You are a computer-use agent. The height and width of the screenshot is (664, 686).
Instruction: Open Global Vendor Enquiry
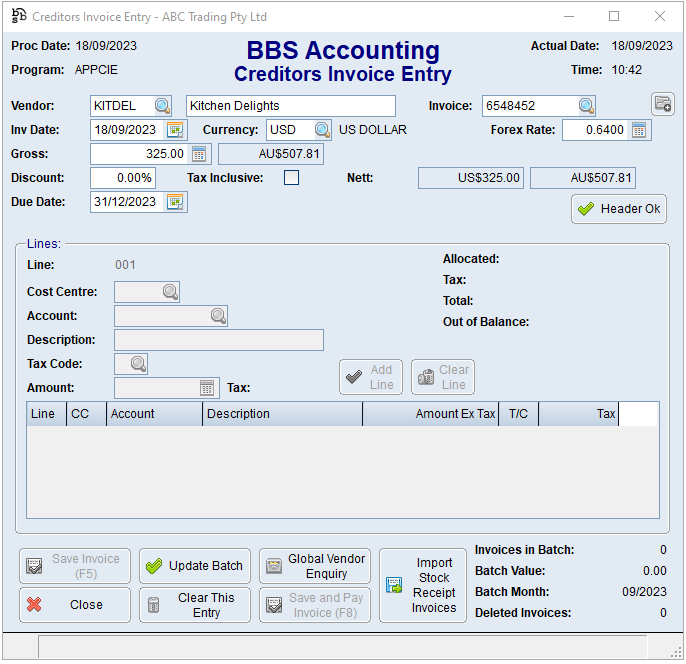[315, 566]
